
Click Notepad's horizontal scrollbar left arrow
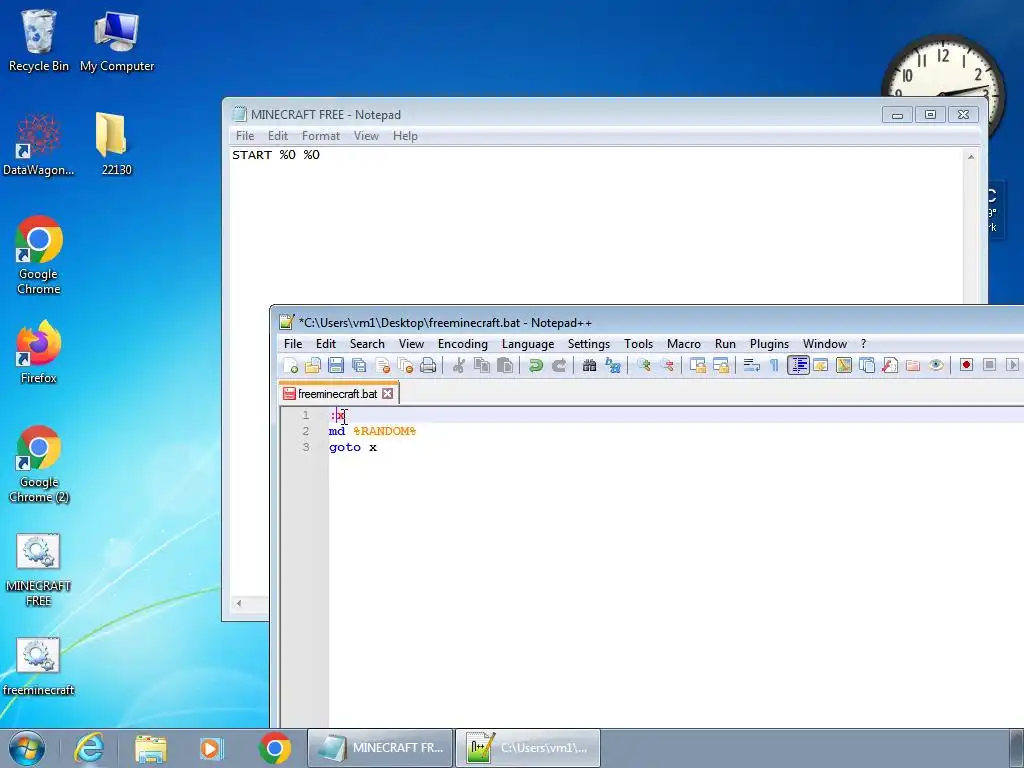[x=238, y=603]
